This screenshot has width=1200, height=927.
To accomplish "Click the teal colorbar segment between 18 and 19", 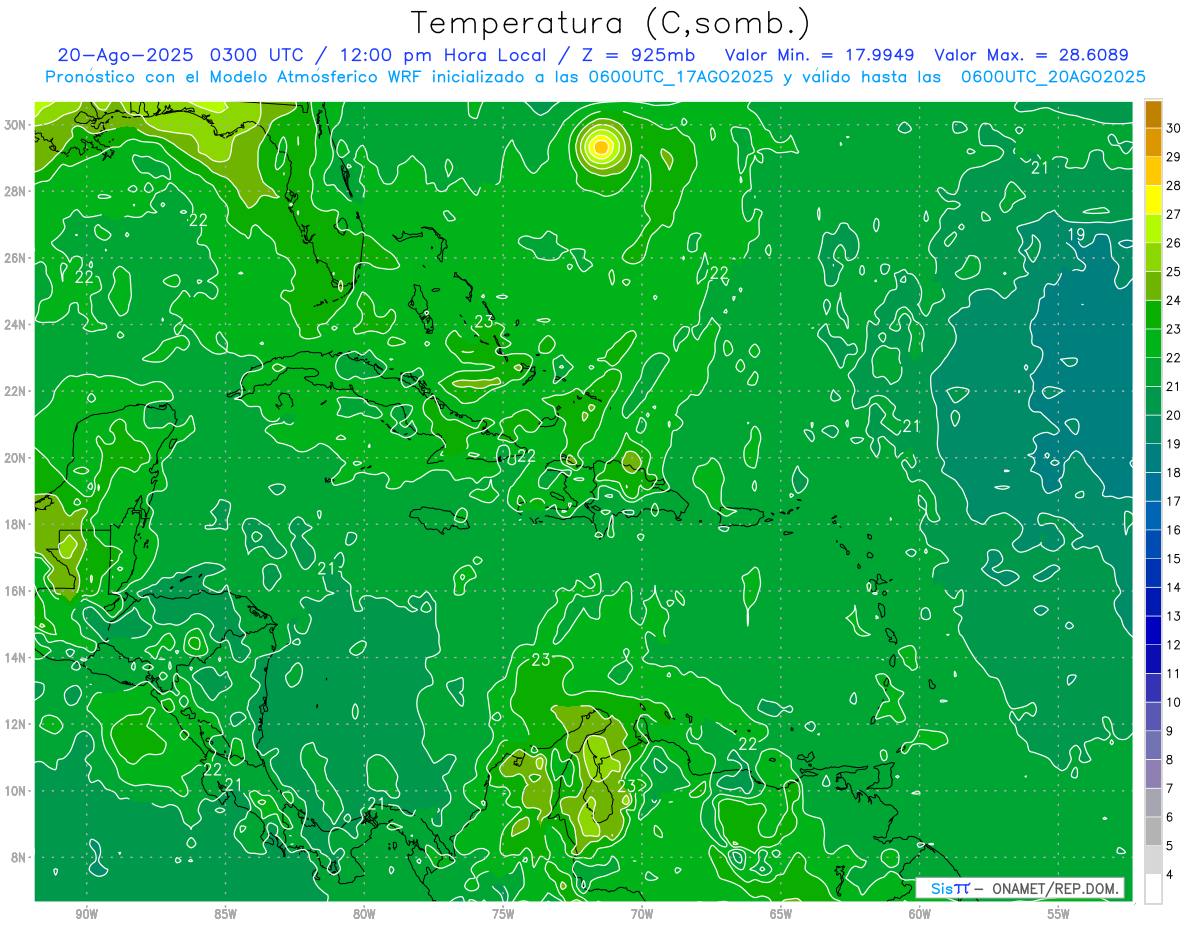I will click(1153, 458).
